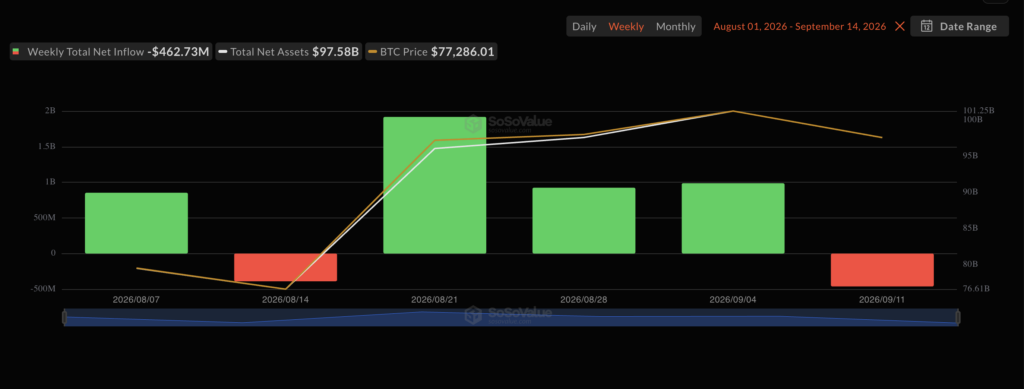Click the 2026/08/28 axis label
This screenshot has height=389, width=1024.
pos(584,300)
